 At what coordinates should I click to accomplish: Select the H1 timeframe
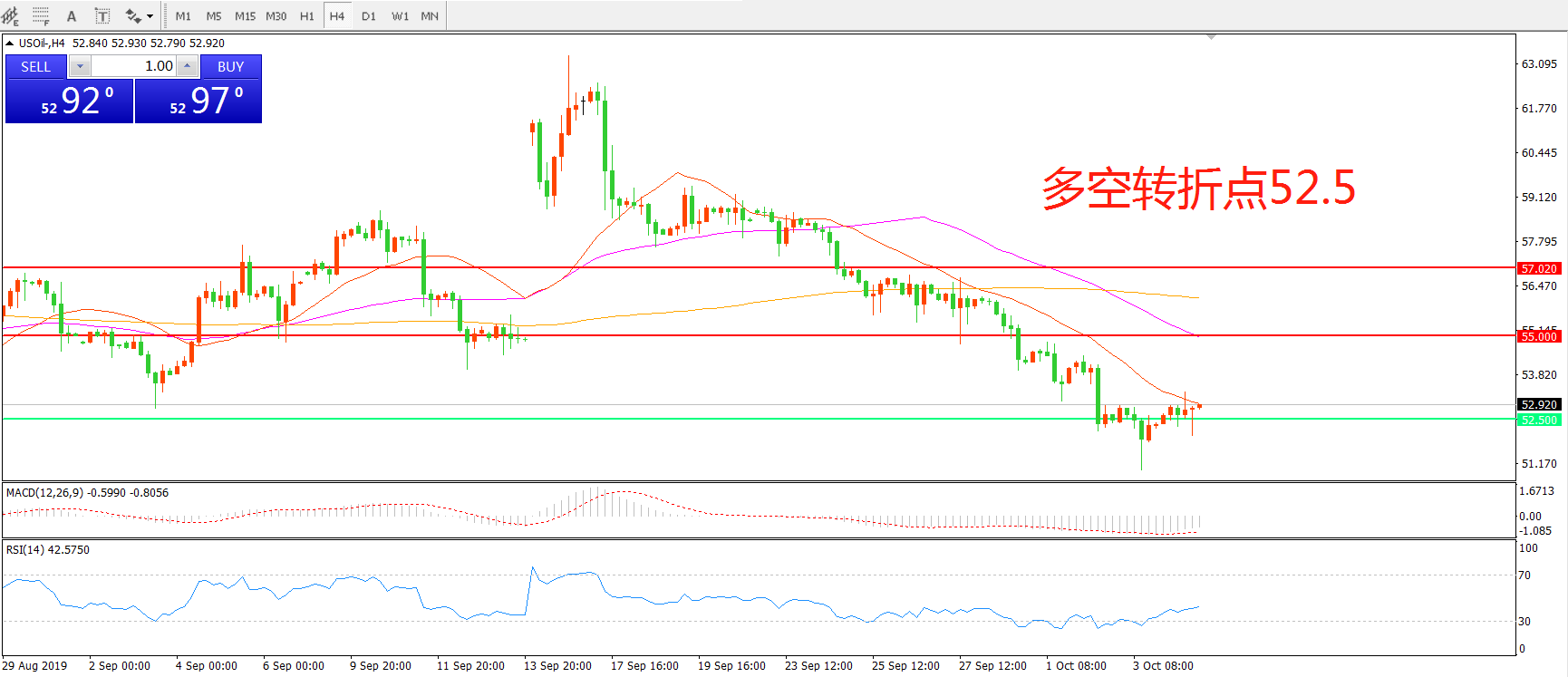tap(306, 15)
